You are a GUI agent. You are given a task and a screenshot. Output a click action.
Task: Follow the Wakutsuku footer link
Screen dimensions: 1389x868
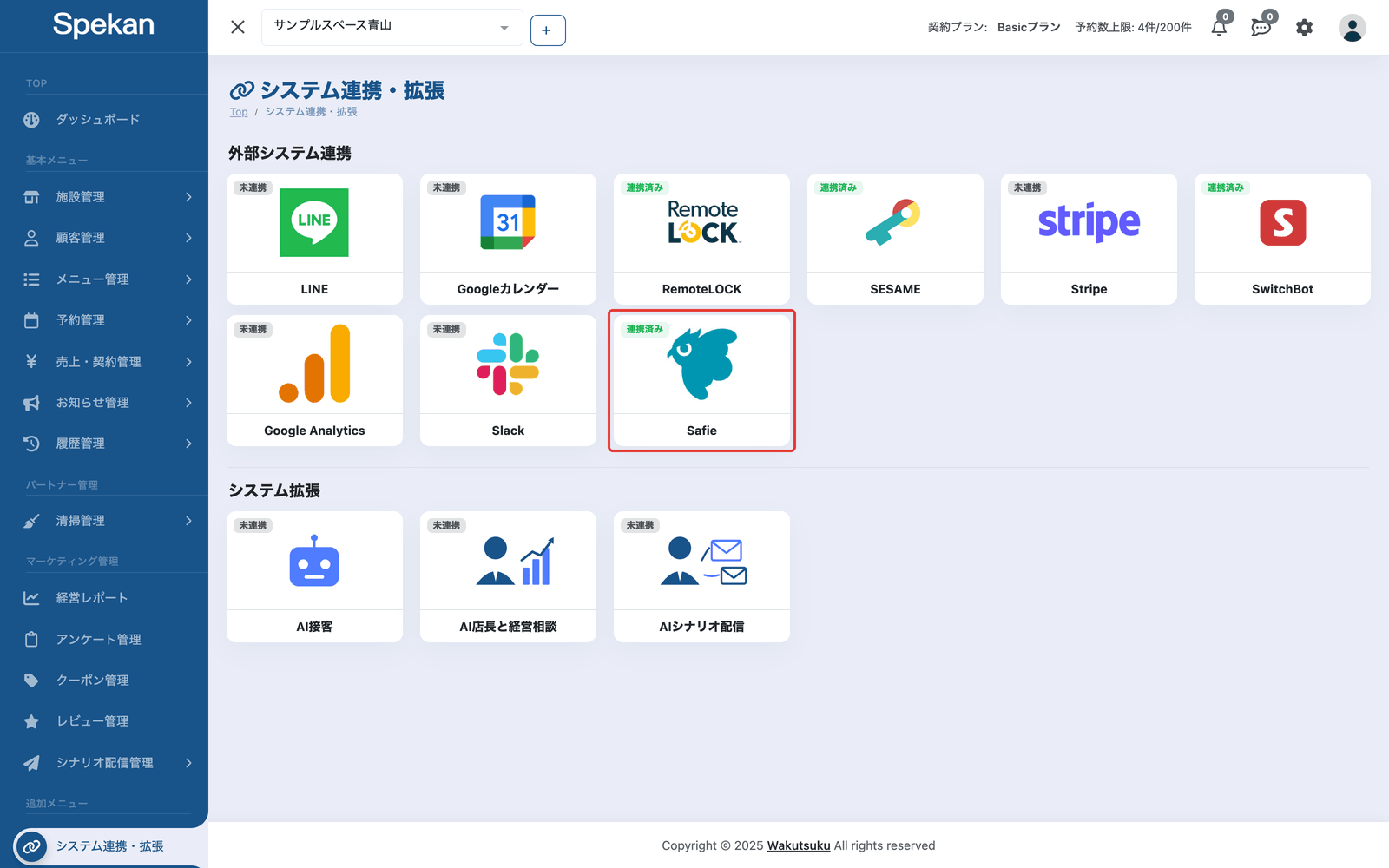pos(799,845)
